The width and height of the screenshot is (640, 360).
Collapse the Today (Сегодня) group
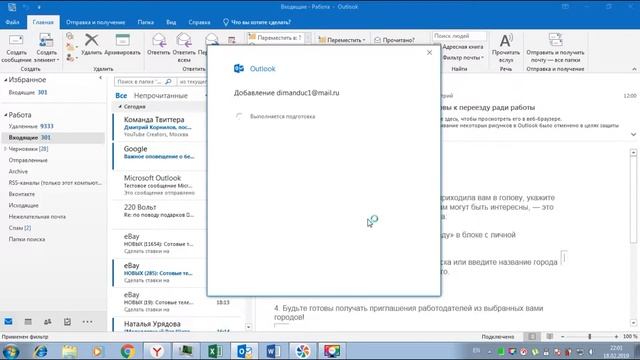pos(120,107)
